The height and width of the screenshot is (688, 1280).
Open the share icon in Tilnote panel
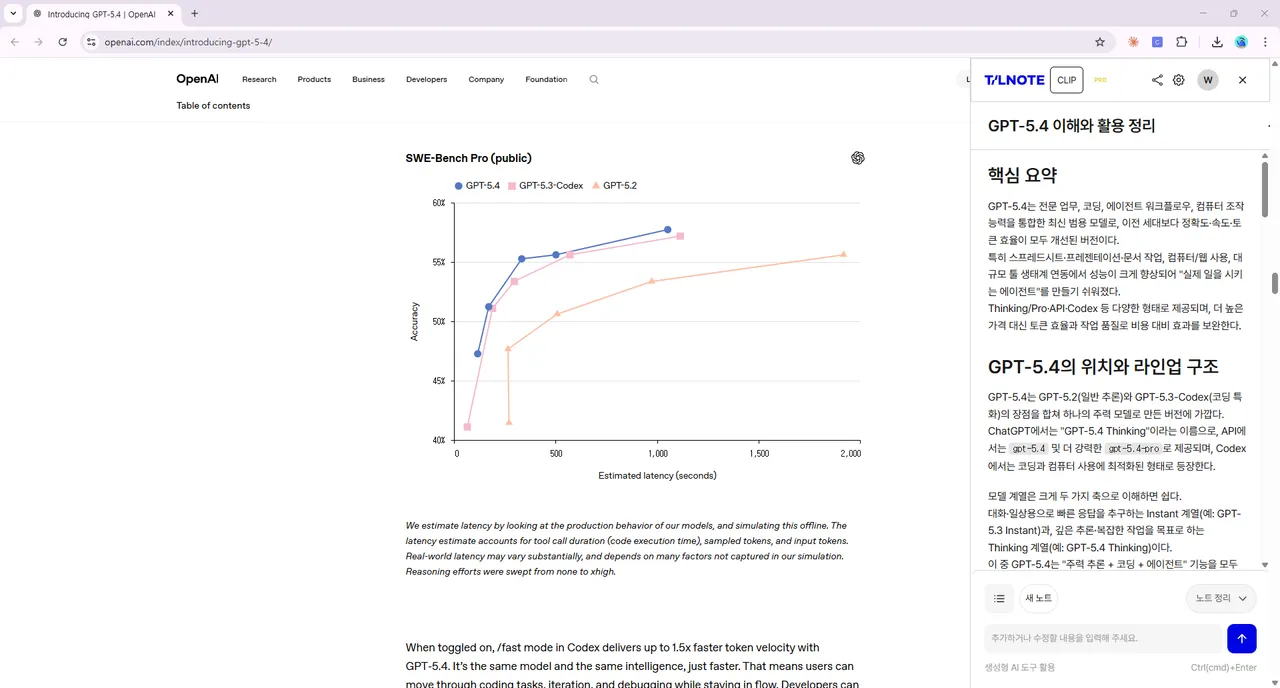pyautogui.click(x=1157, y=80)
